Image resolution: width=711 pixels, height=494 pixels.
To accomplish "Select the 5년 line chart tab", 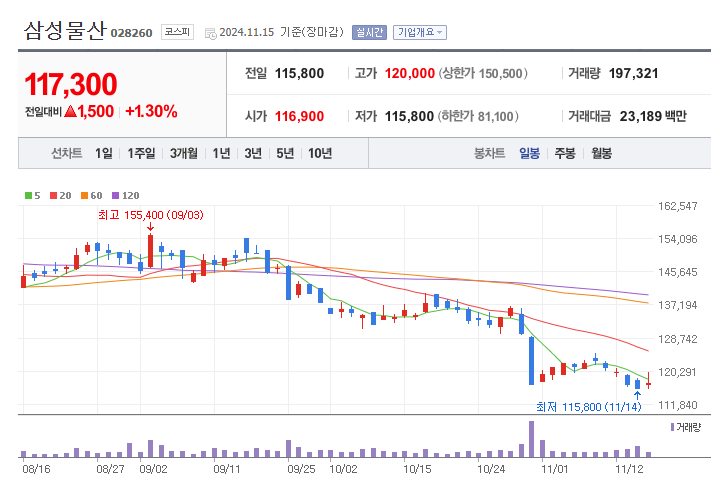I will (x=285, y=153).
